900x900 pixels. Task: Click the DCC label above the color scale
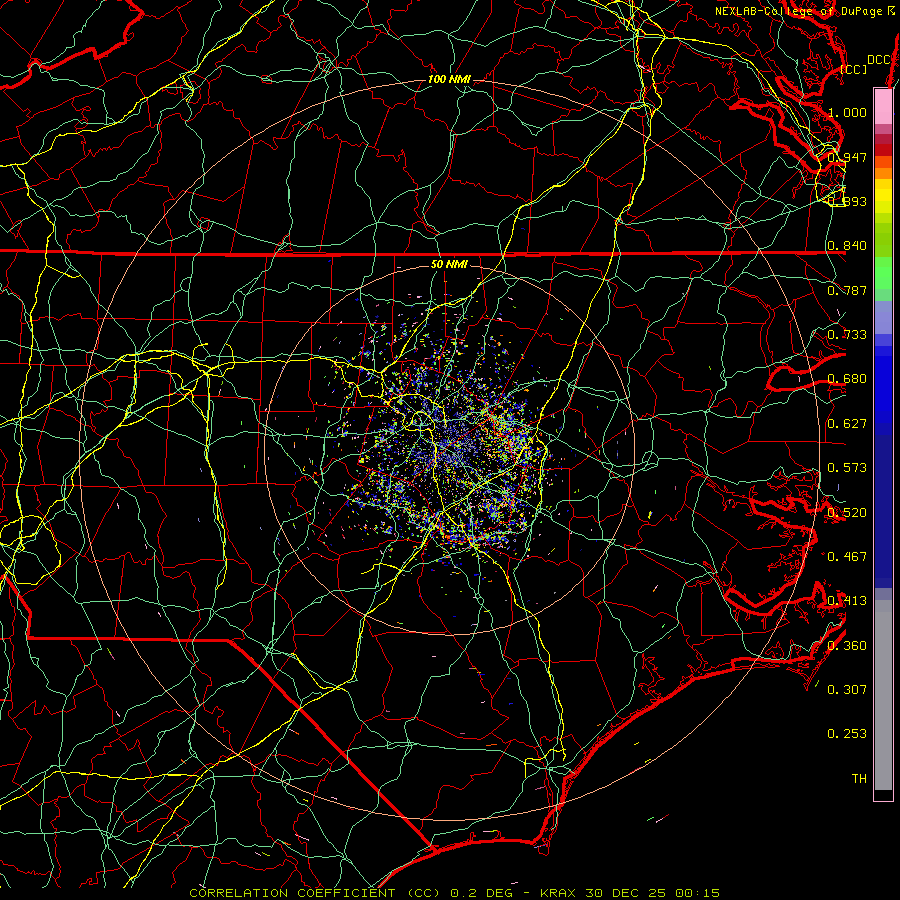(x=879, y=60)
